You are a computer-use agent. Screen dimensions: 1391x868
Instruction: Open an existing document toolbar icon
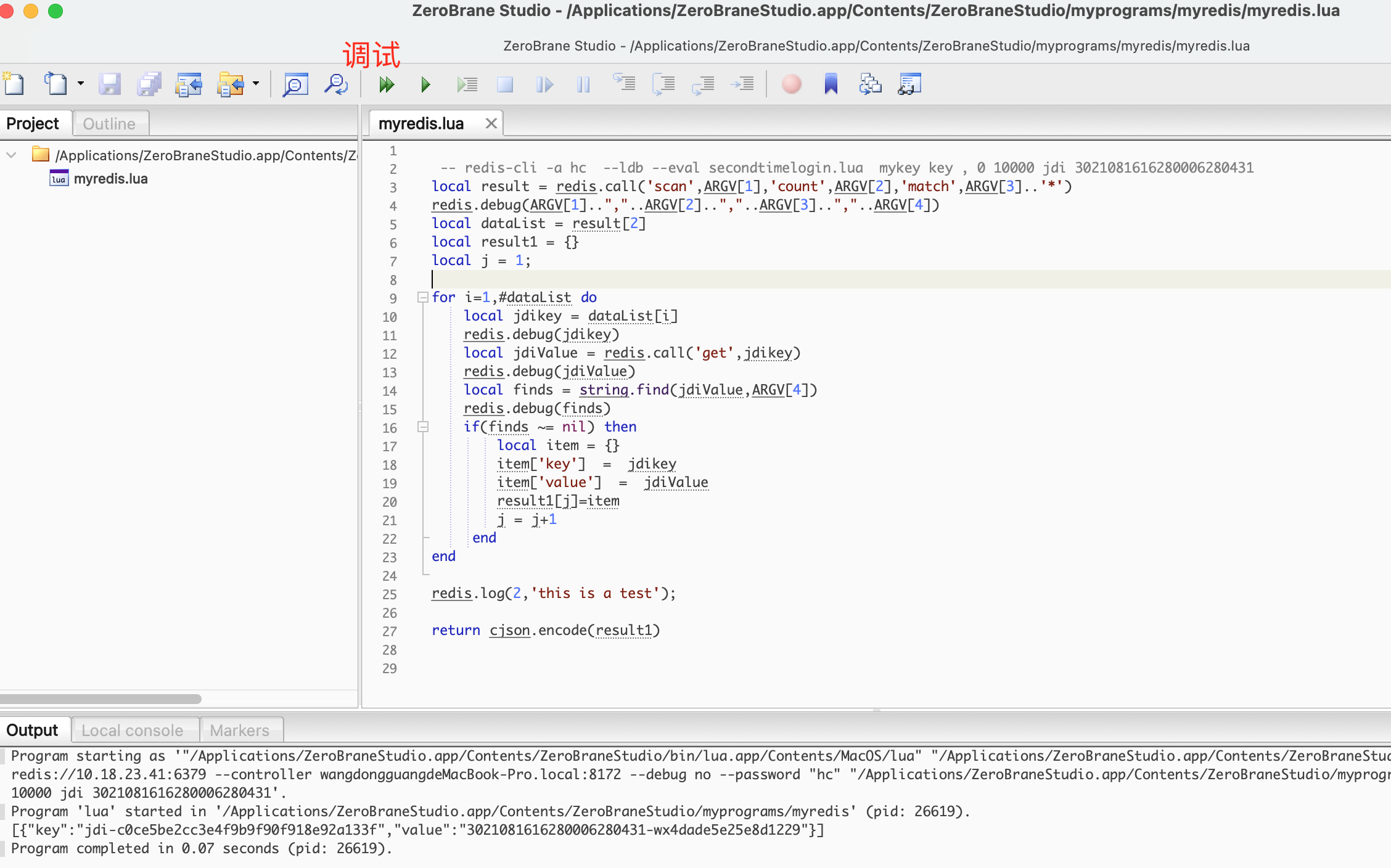pos(55,84)
